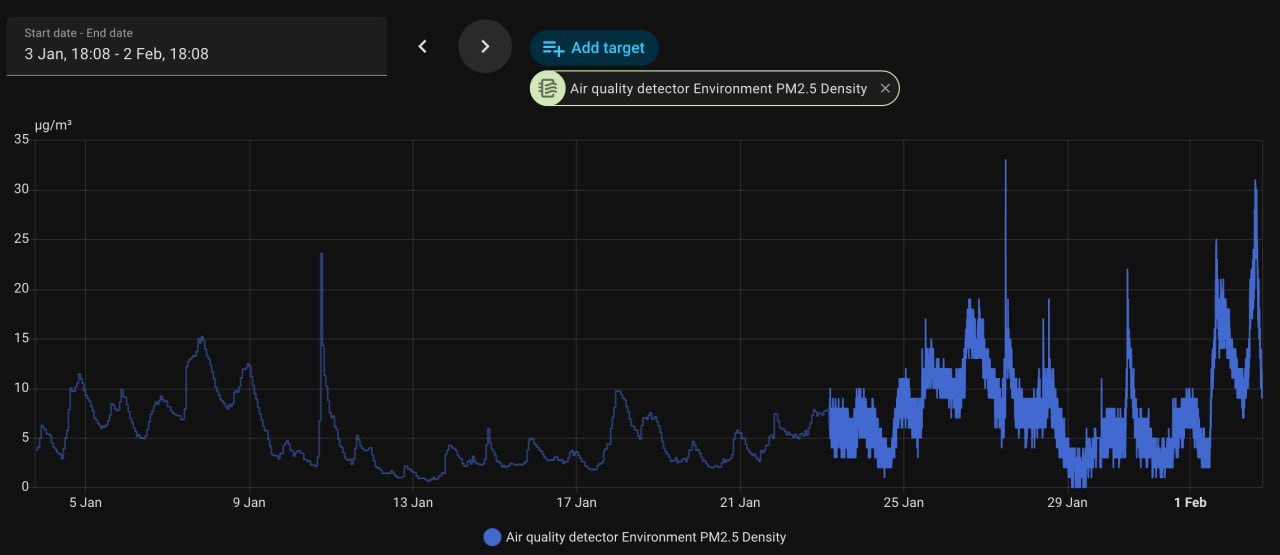Toggle PM2.5 Density series via legend dot
Viewport: 1280px width, 555px height.
point(492,537)
